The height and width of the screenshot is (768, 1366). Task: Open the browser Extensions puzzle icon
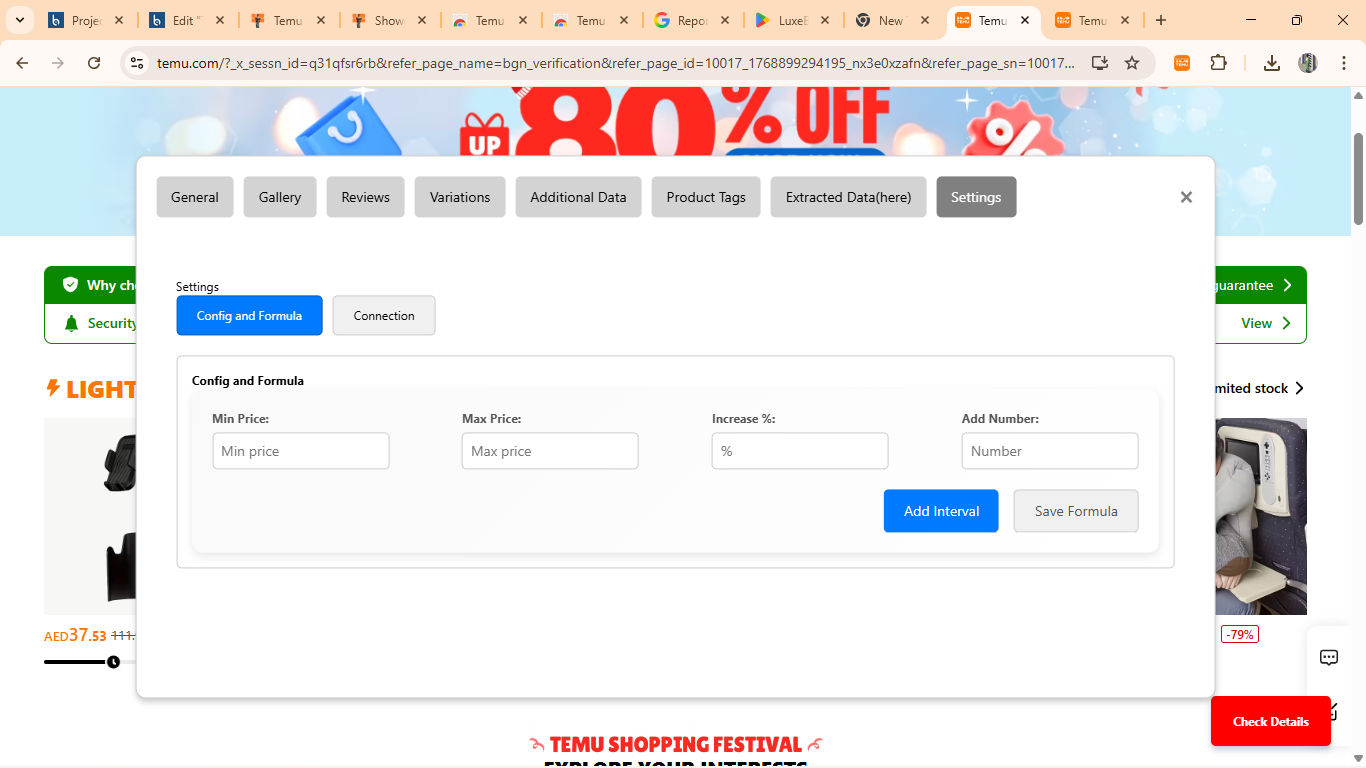point(1219,62)
